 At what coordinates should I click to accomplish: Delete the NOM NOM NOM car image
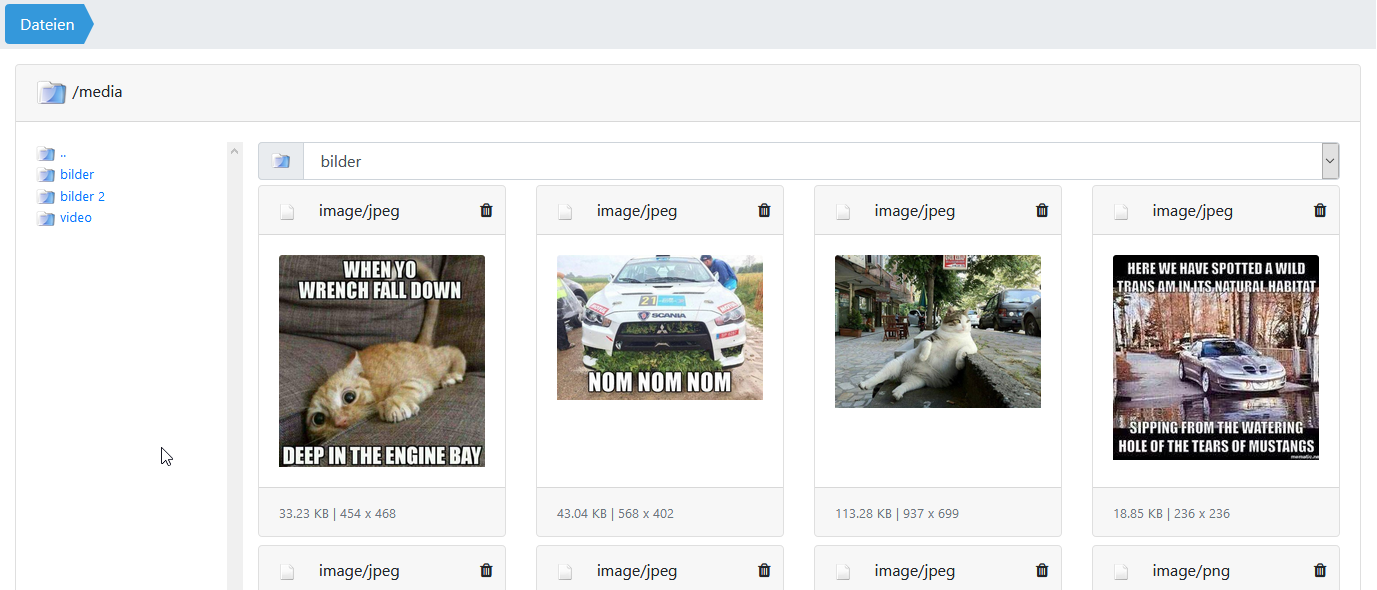pos(764,210)
